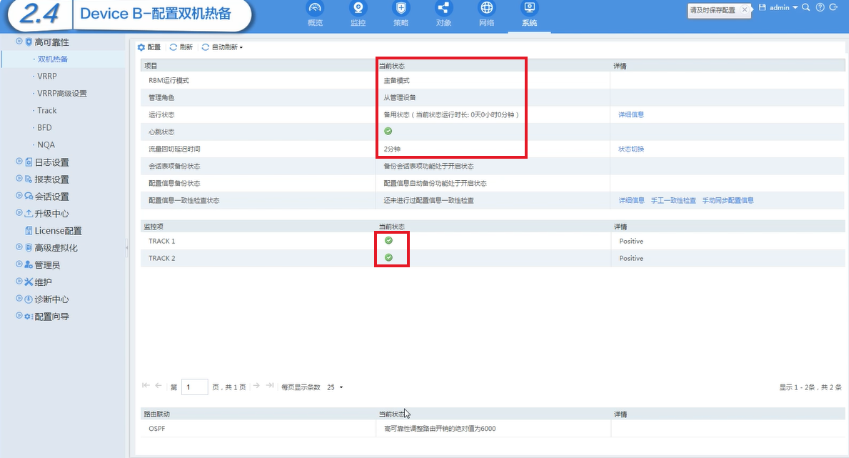Click the 配置 gear button in toolbar

click(x=149, y=47)
